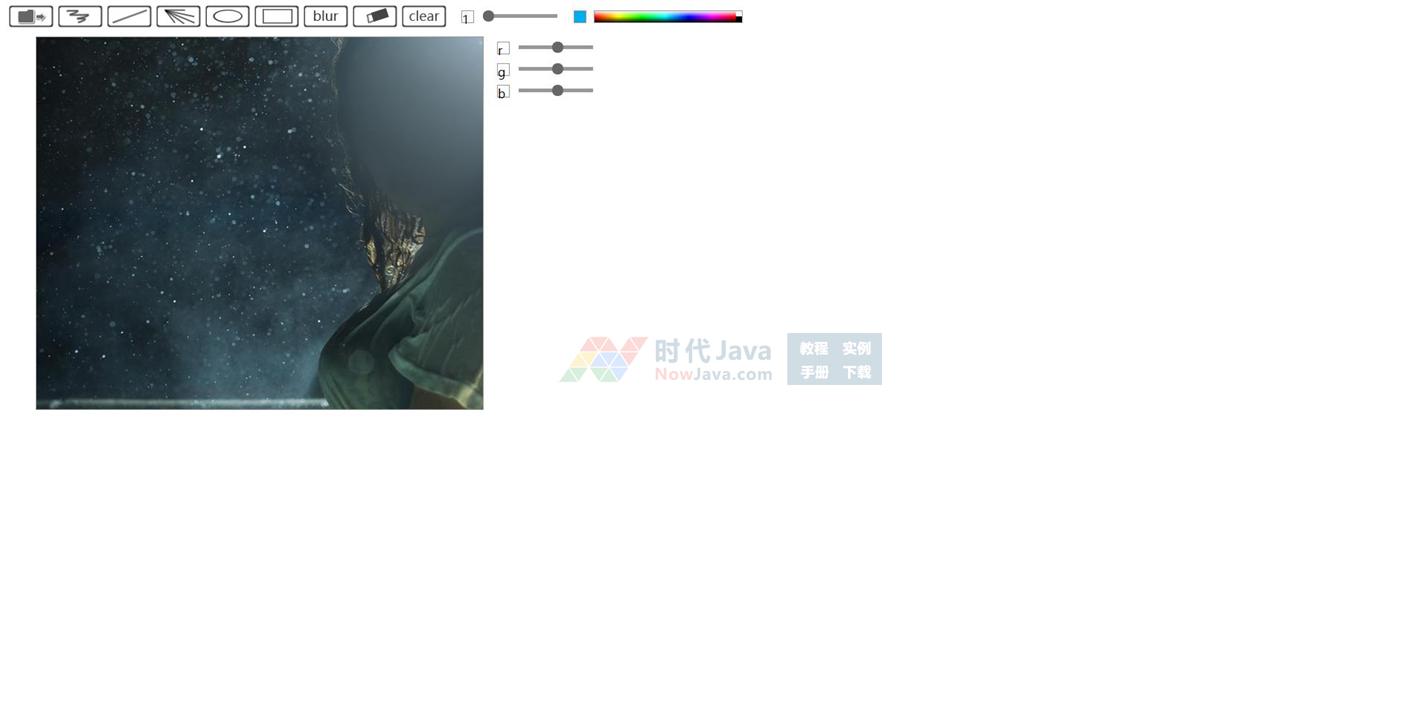Viewport: 1425px width, 718px height.
Task: Select the radiating rays brush tool
Action: click(x=178, y=16)
